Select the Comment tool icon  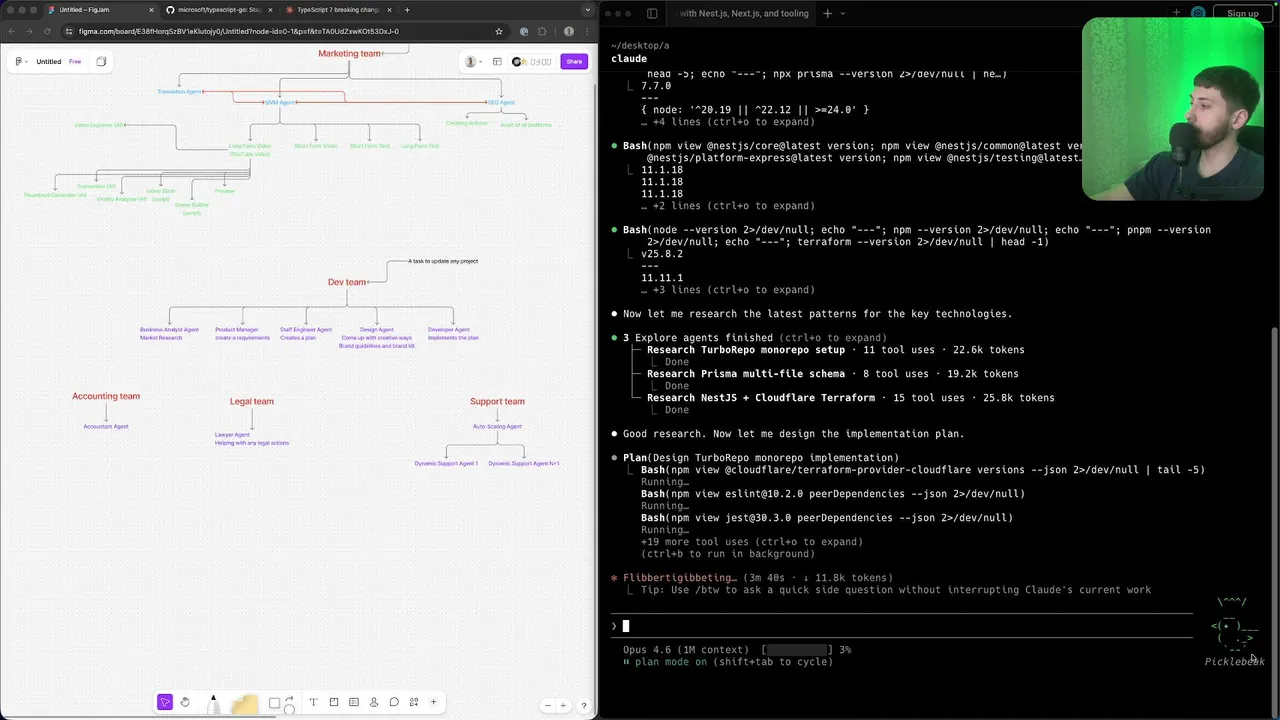tap(394, 702)
